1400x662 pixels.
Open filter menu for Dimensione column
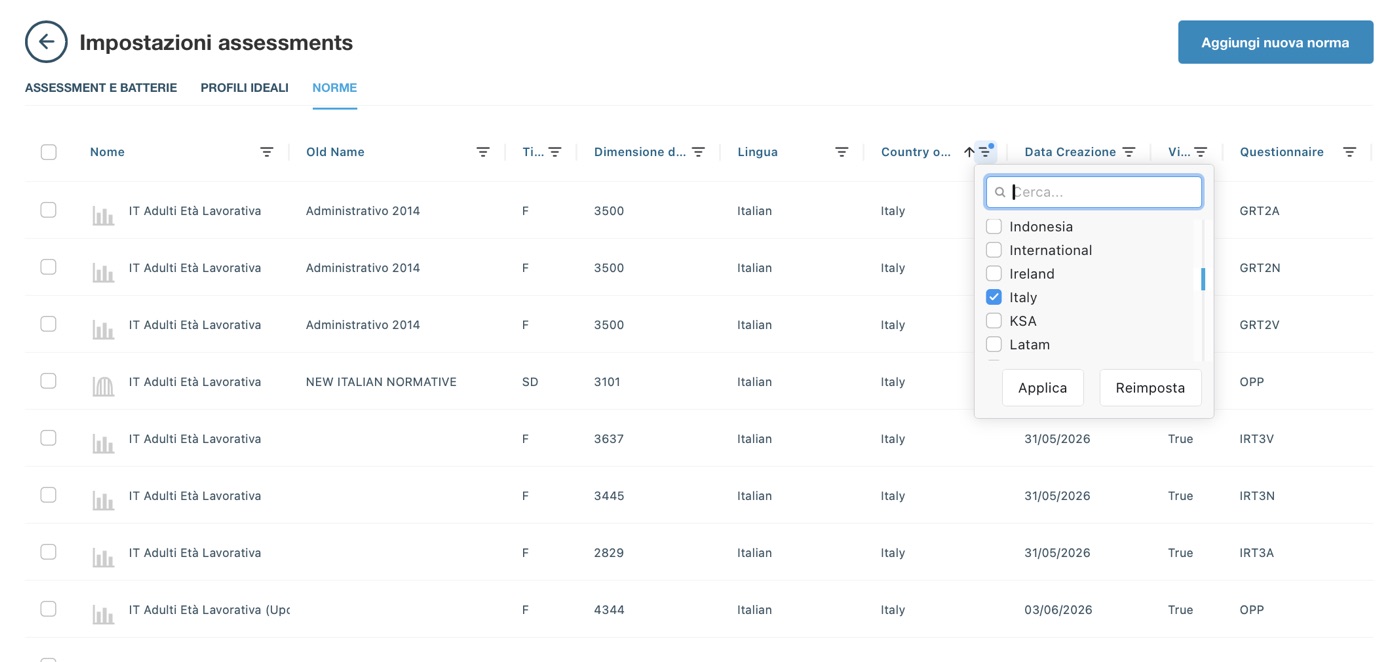(x=698, y=152)
